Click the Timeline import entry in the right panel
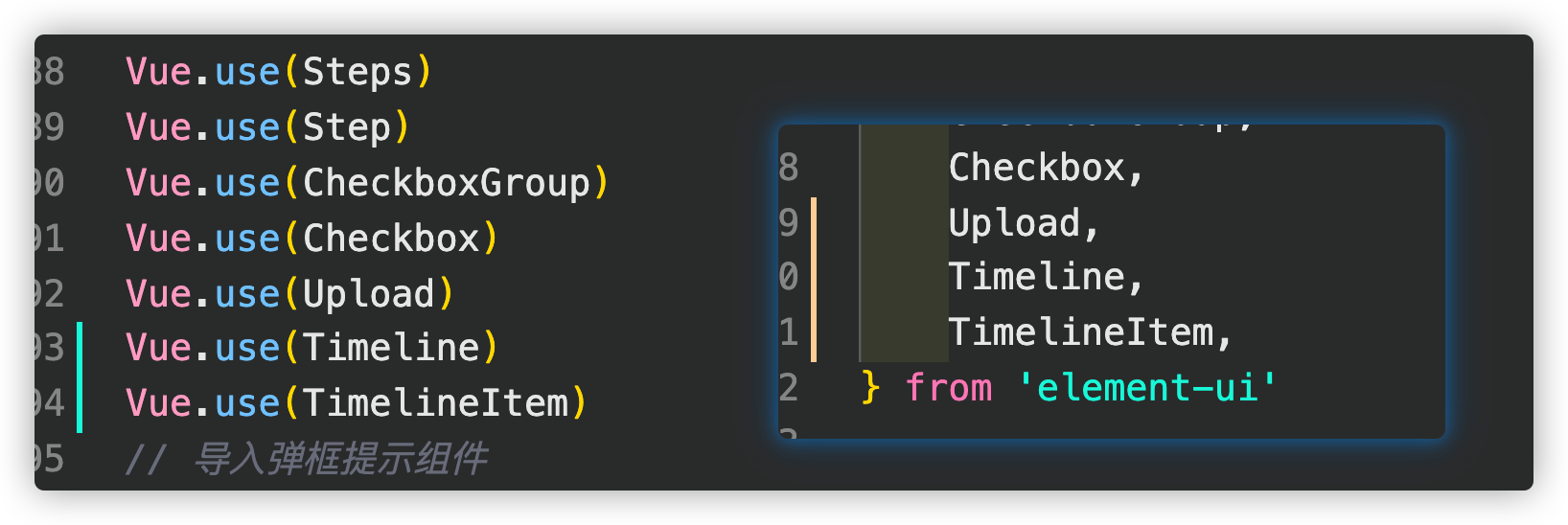Screen dimensions: 1568x525 point(1047,278)
